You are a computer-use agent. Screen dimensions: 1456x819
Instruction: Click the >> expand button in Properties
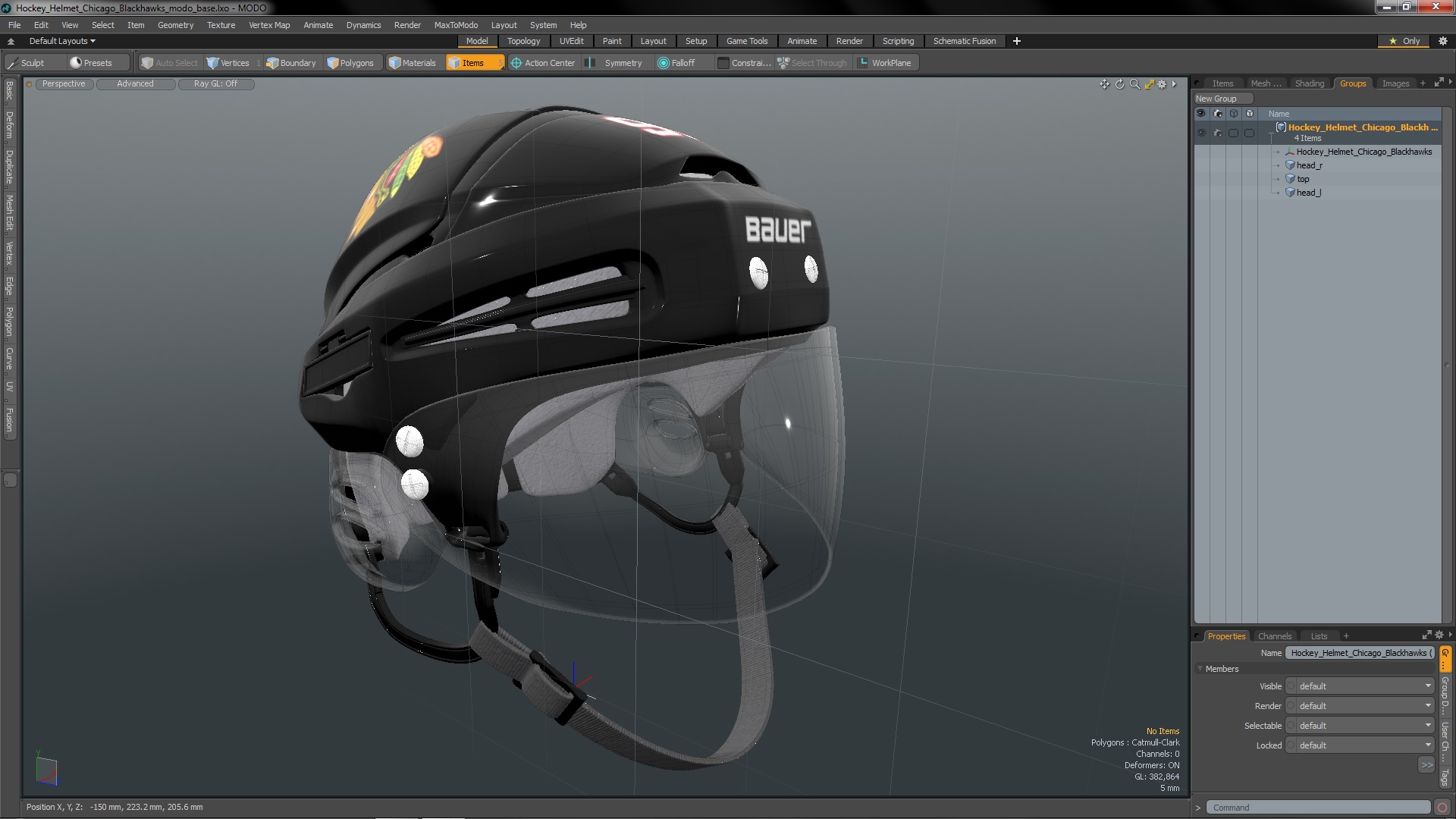1426,765
